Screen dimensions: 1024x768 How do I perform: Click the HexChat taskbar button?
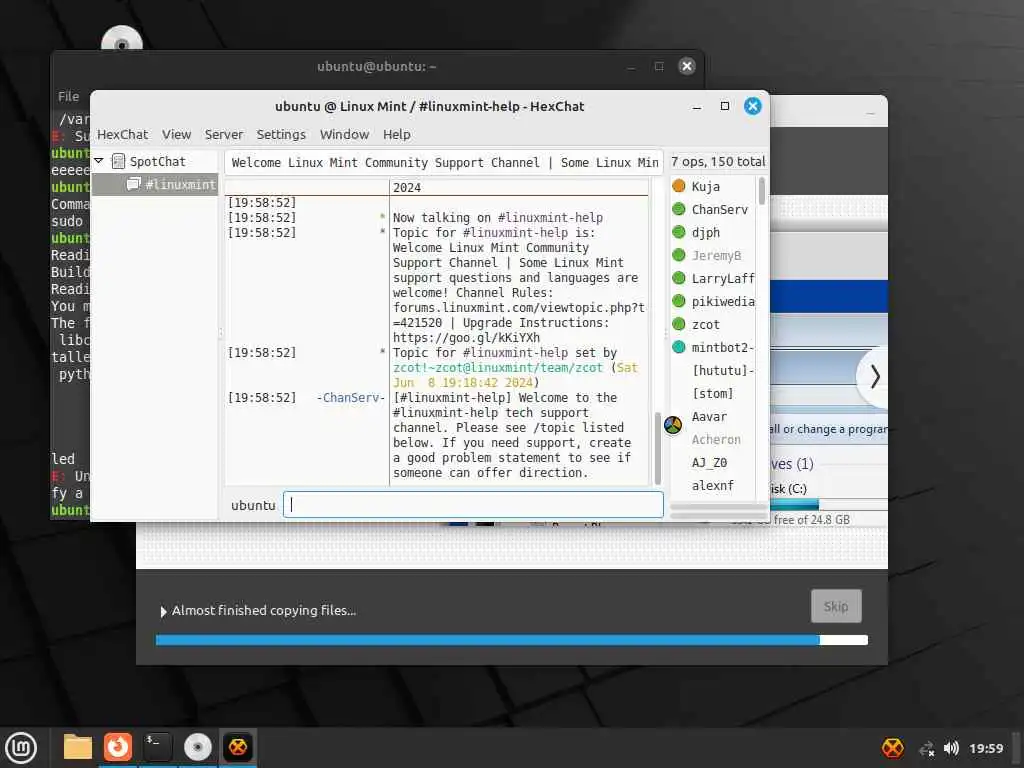coord(238,747)
